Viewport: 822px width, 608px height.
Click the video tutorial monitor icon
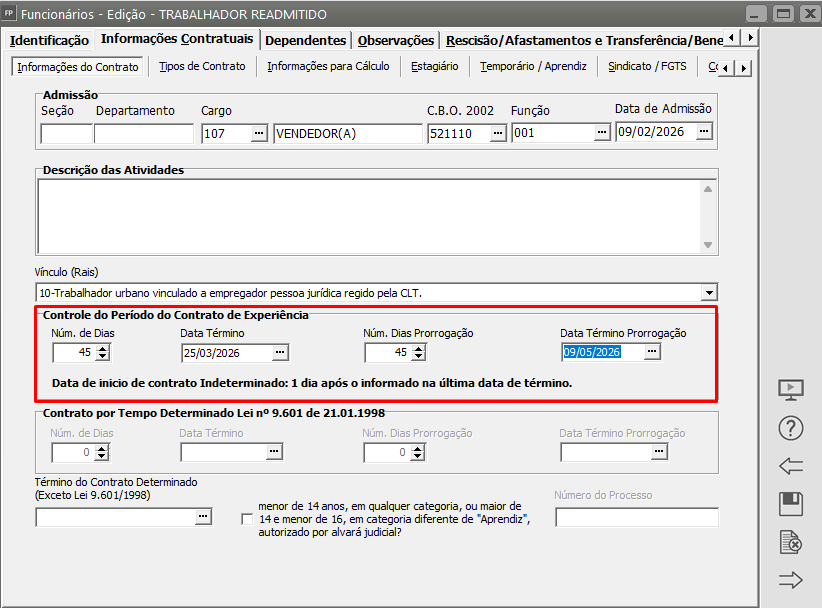pyautogui.click(x=791, y=390)
